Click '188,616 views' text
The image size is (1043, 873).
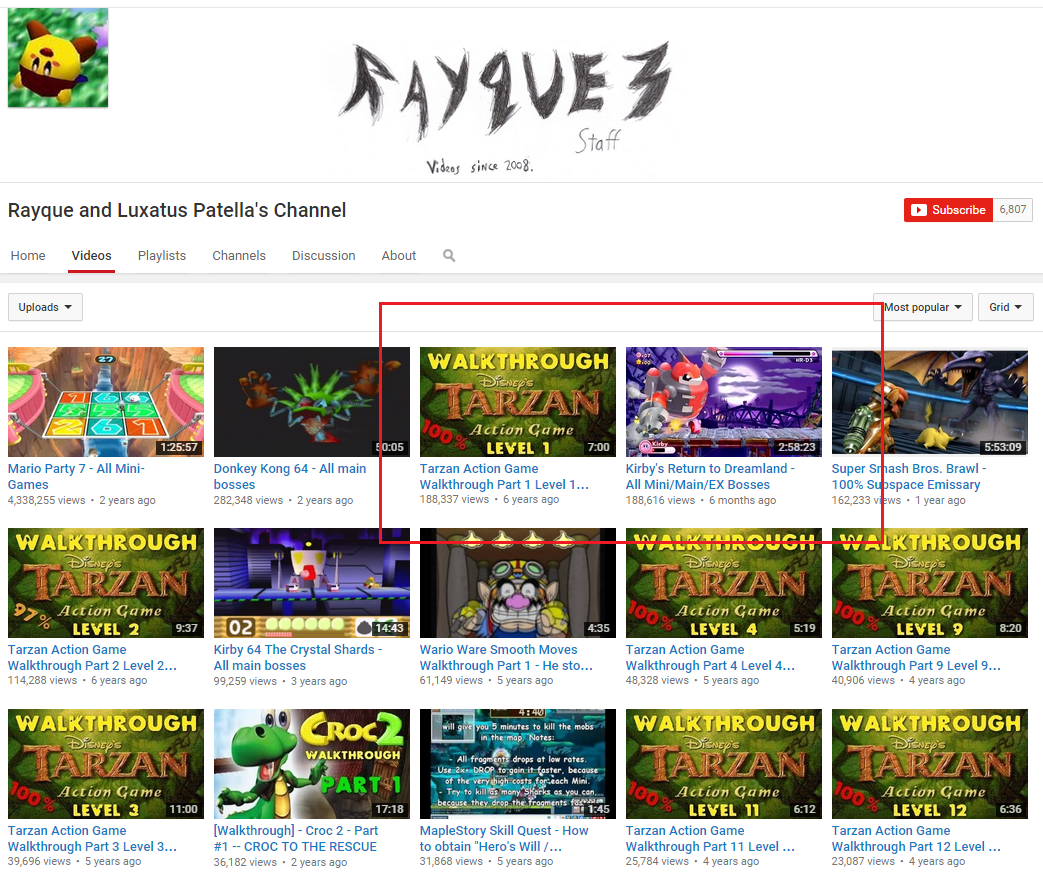661,500
